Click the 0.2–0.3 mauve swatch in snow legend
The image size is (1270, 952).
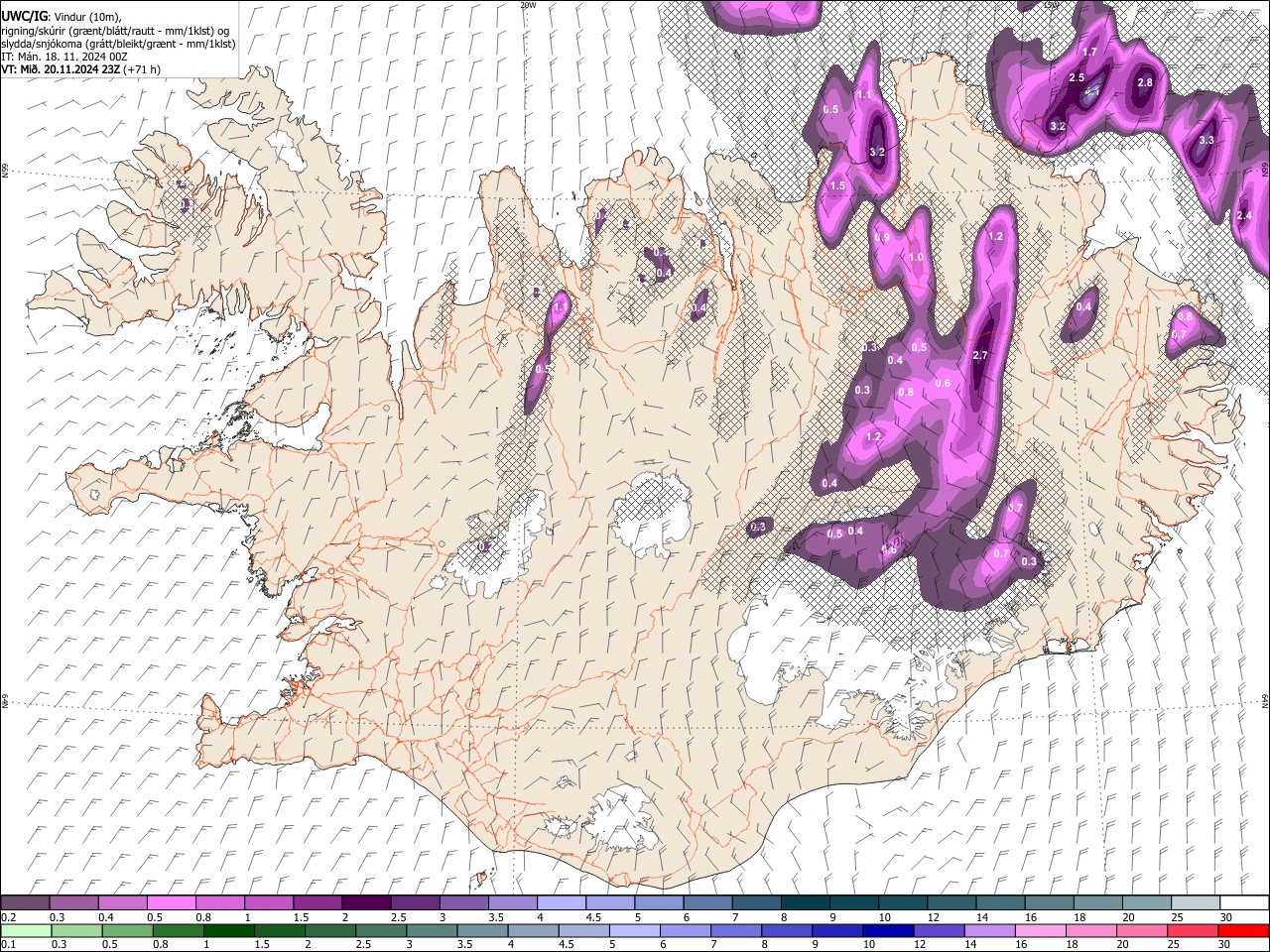[25, 903]
